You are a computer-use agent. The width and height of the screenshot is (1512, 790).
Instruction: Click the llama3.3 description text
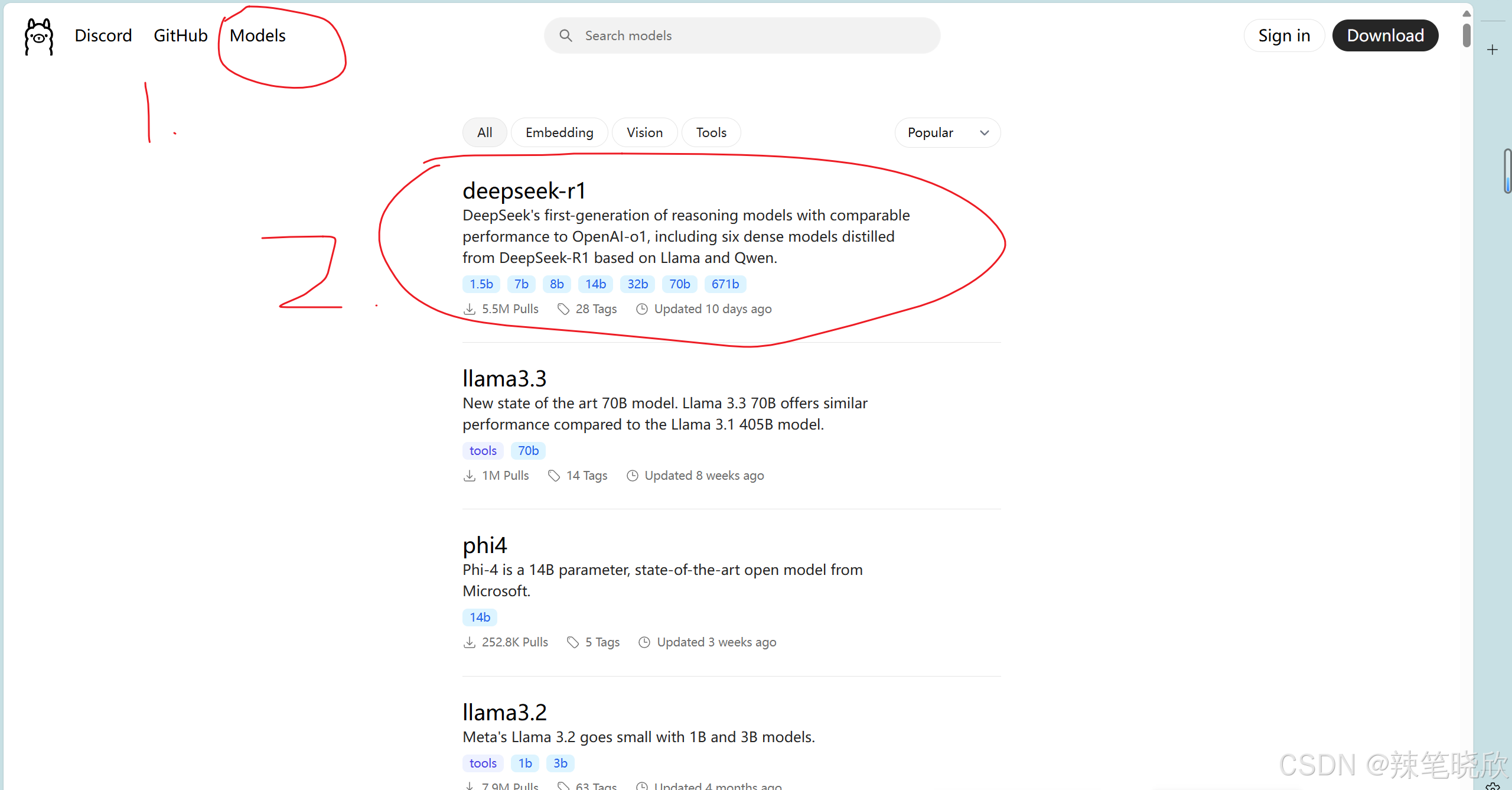[665, 414]
